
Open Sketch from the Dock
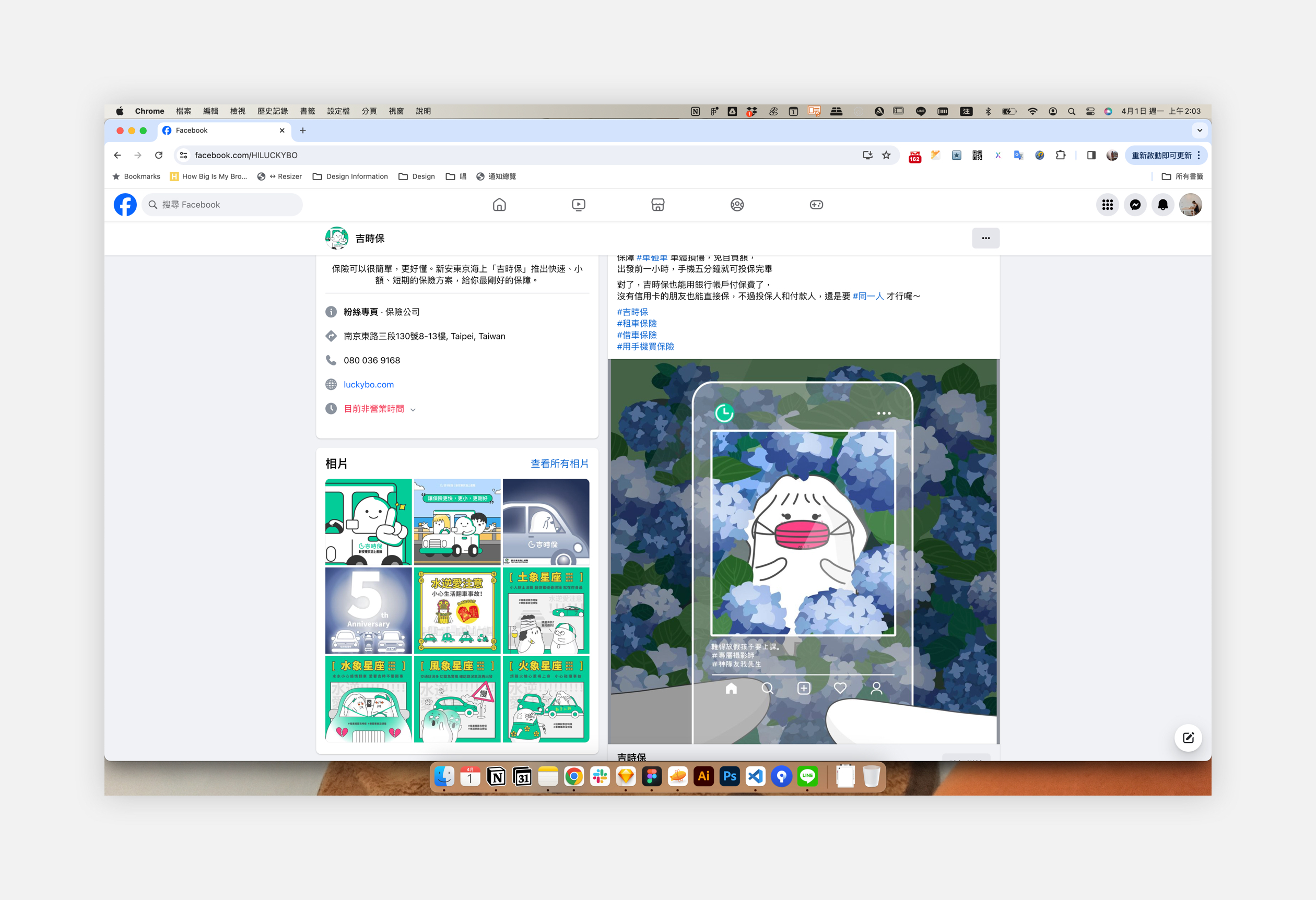click(x=626, y=777)
